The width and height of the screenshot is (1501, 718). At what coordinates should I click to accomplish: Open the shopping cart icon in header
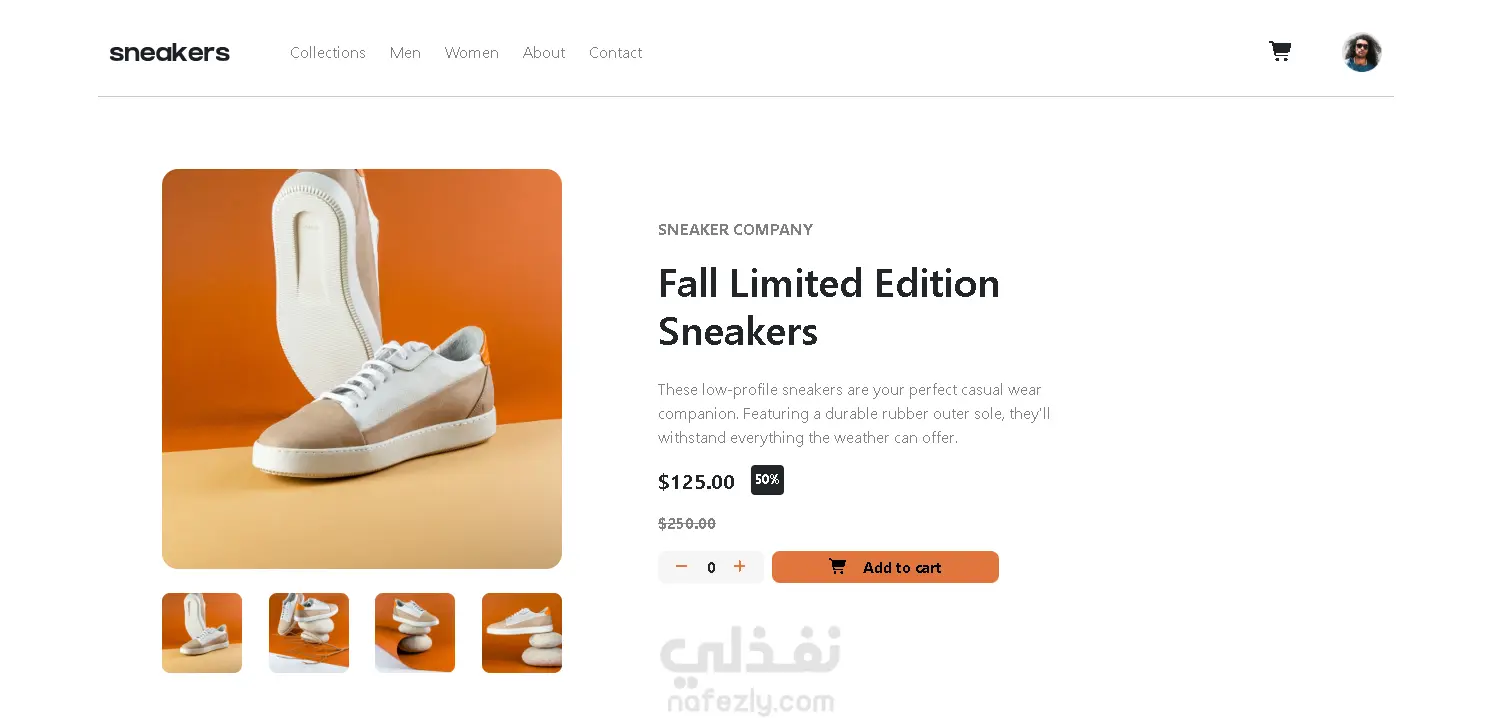click(x=1280, y=51)
